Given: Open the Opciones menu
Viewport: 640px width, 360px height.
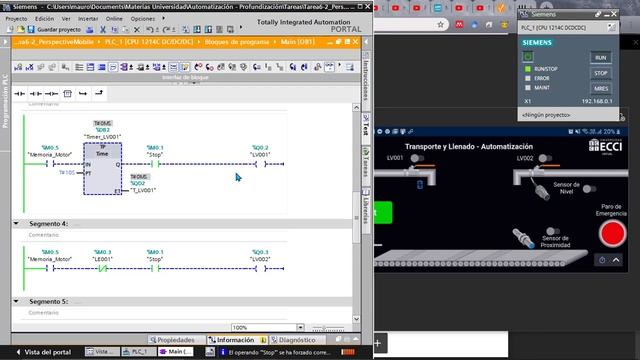Looking at the screenshot, I should pos(142,19).
